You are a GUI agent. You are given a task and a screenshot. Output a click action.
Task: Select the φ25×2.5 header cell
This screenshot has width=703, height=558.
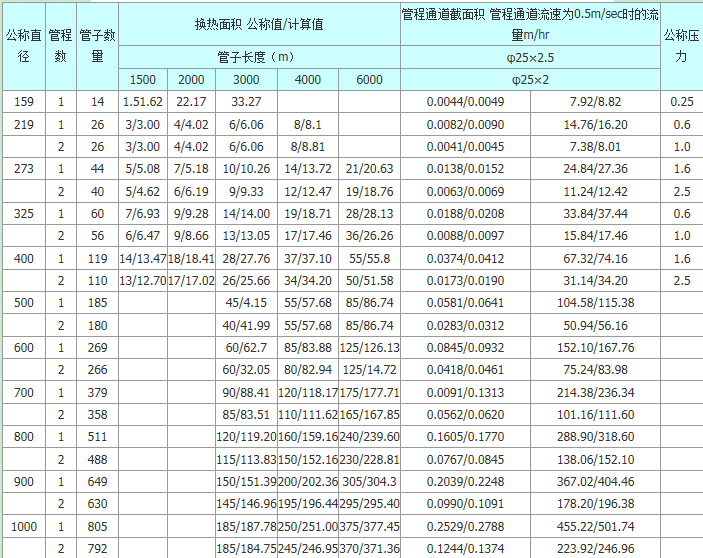tap(530, 56)
